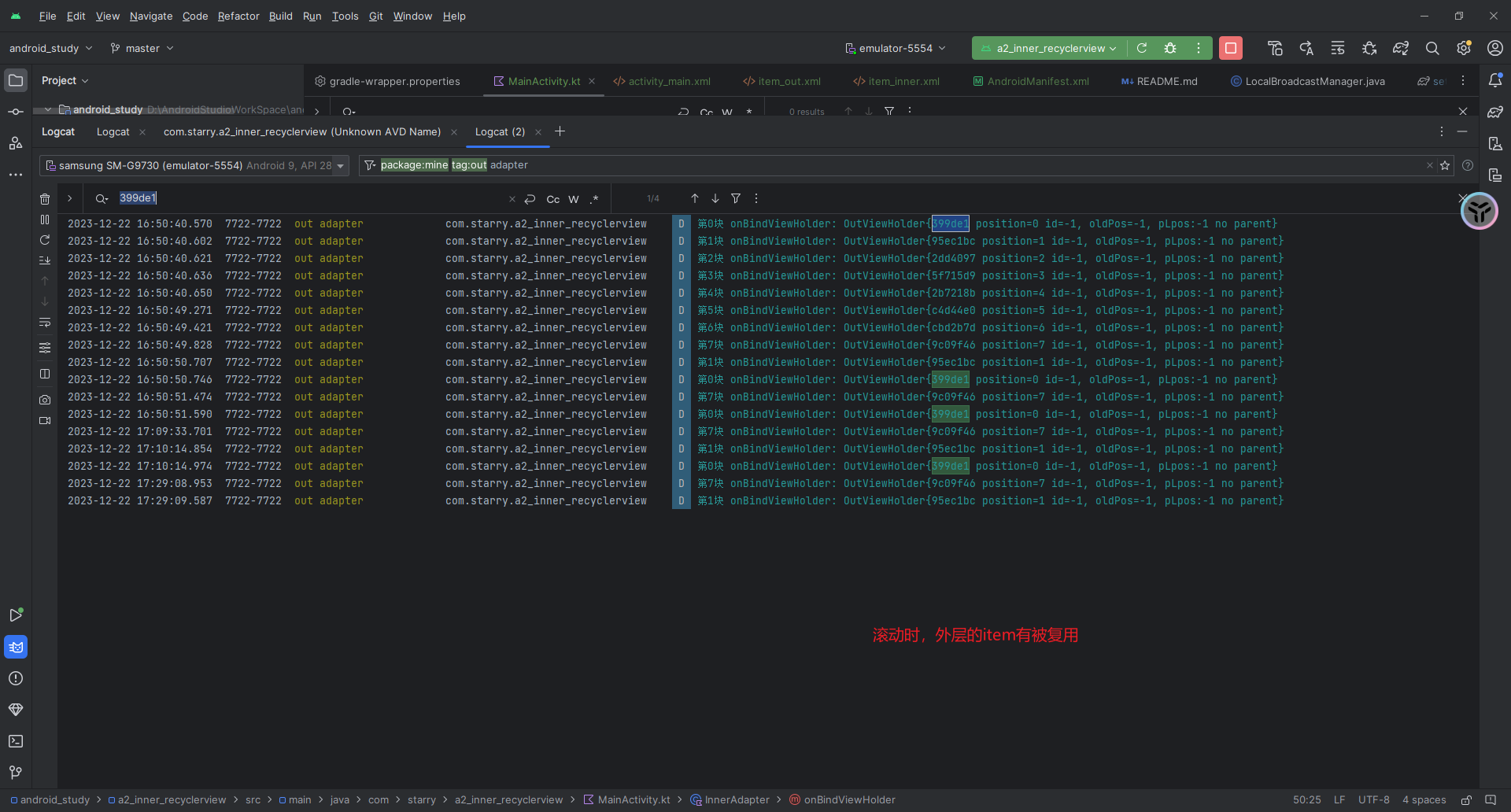Open android_study project dropdown
Screen dimensions: 1511x812
click(x=50, y=48)
